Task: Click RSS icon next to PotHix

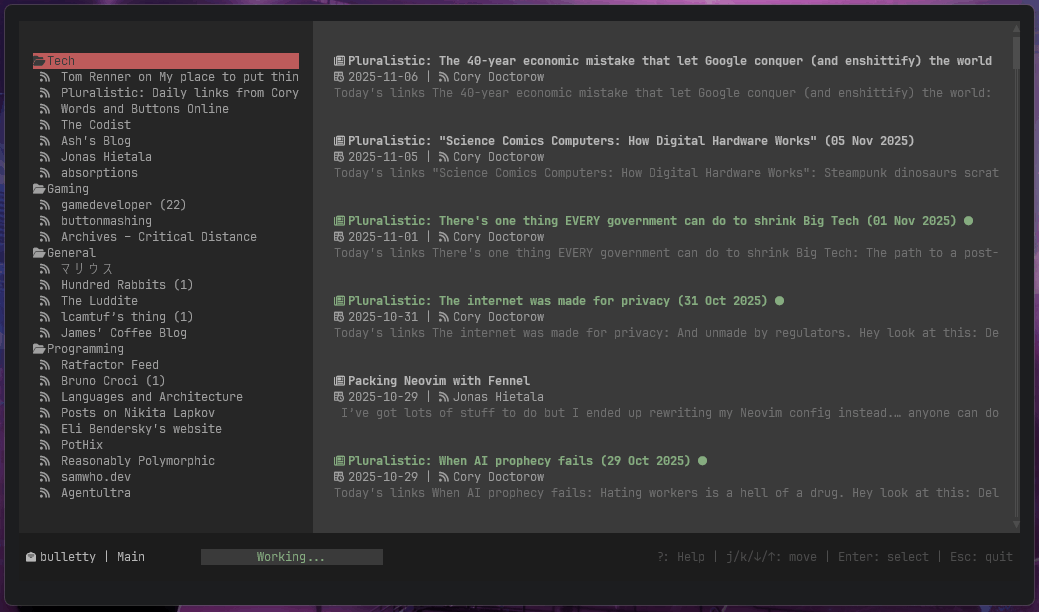Action: click(x=45, y=445)
